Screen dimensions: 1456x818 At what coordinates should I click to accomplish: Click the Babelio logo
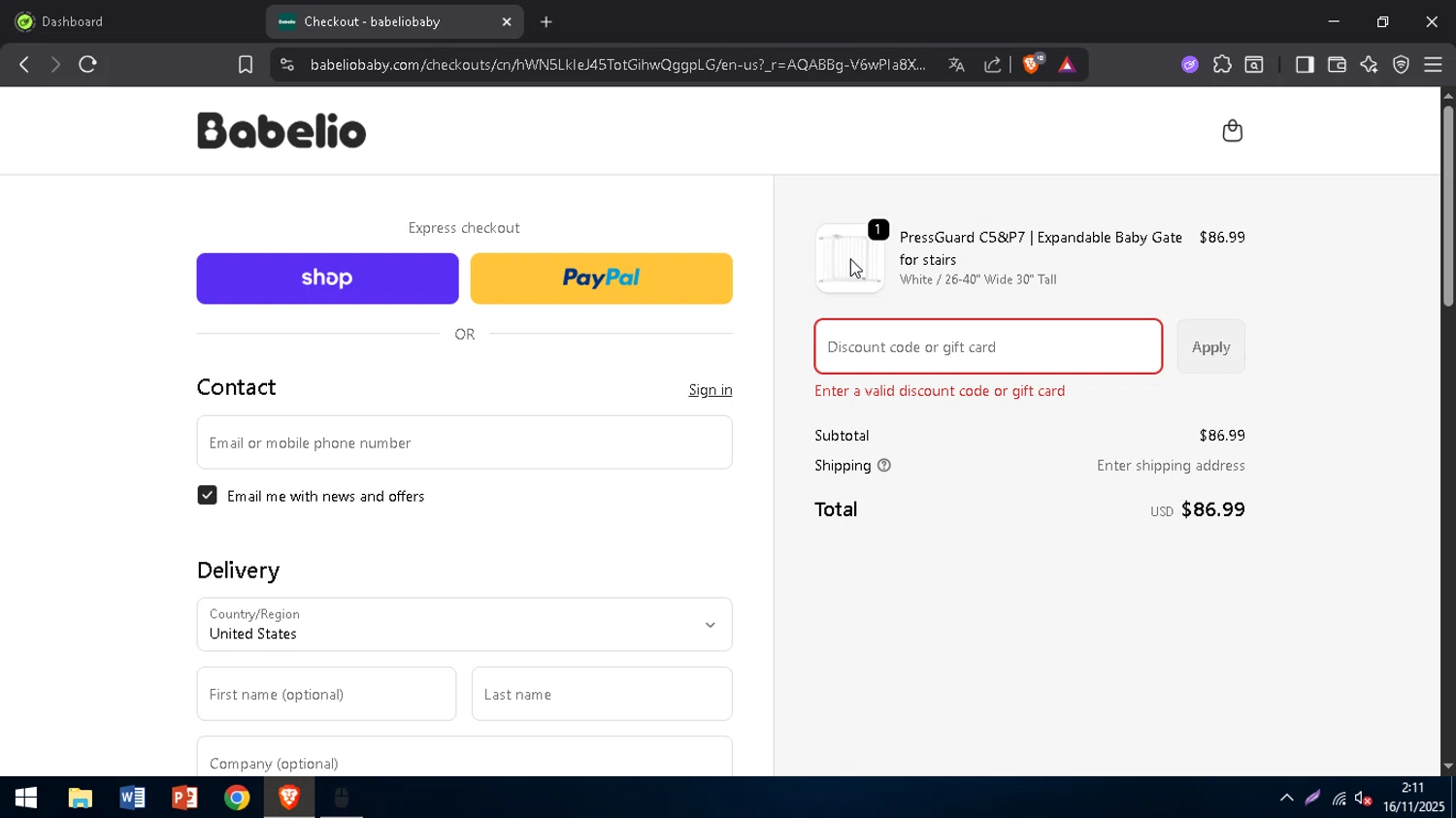click(281, 131)
